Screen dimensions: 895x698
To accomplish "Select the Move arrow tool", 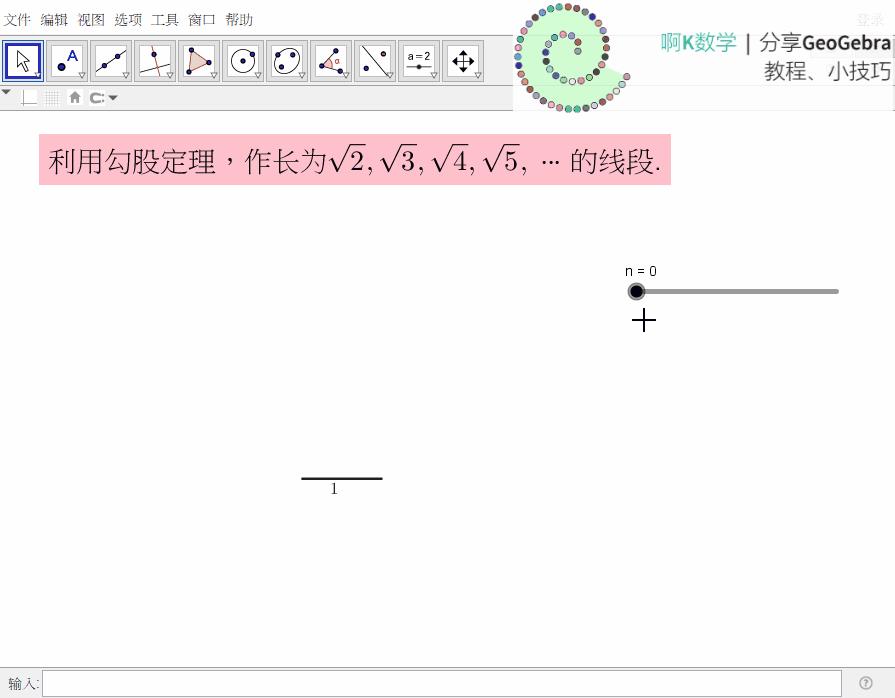I will point(23,60).
